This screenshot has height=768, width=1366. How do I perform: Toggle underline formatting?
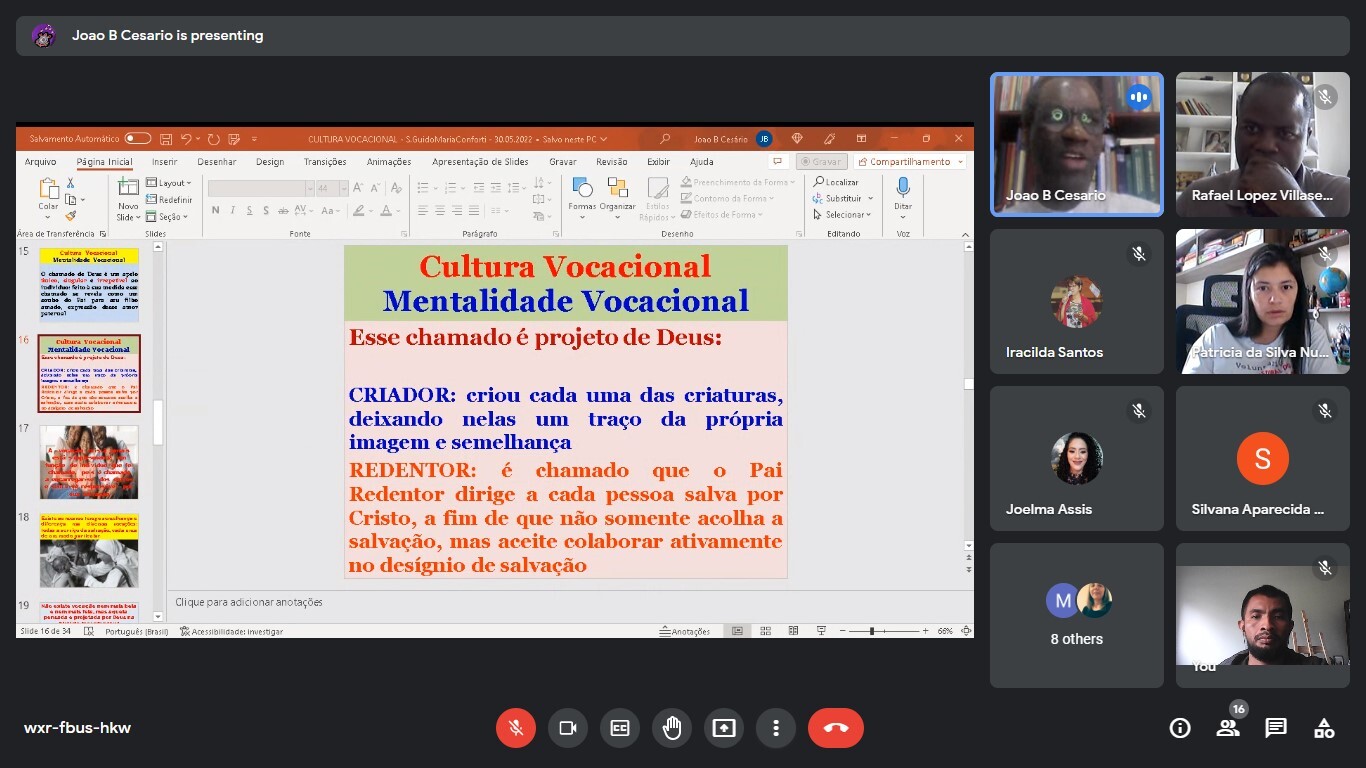pyautogui.click(x=249, y=211)
